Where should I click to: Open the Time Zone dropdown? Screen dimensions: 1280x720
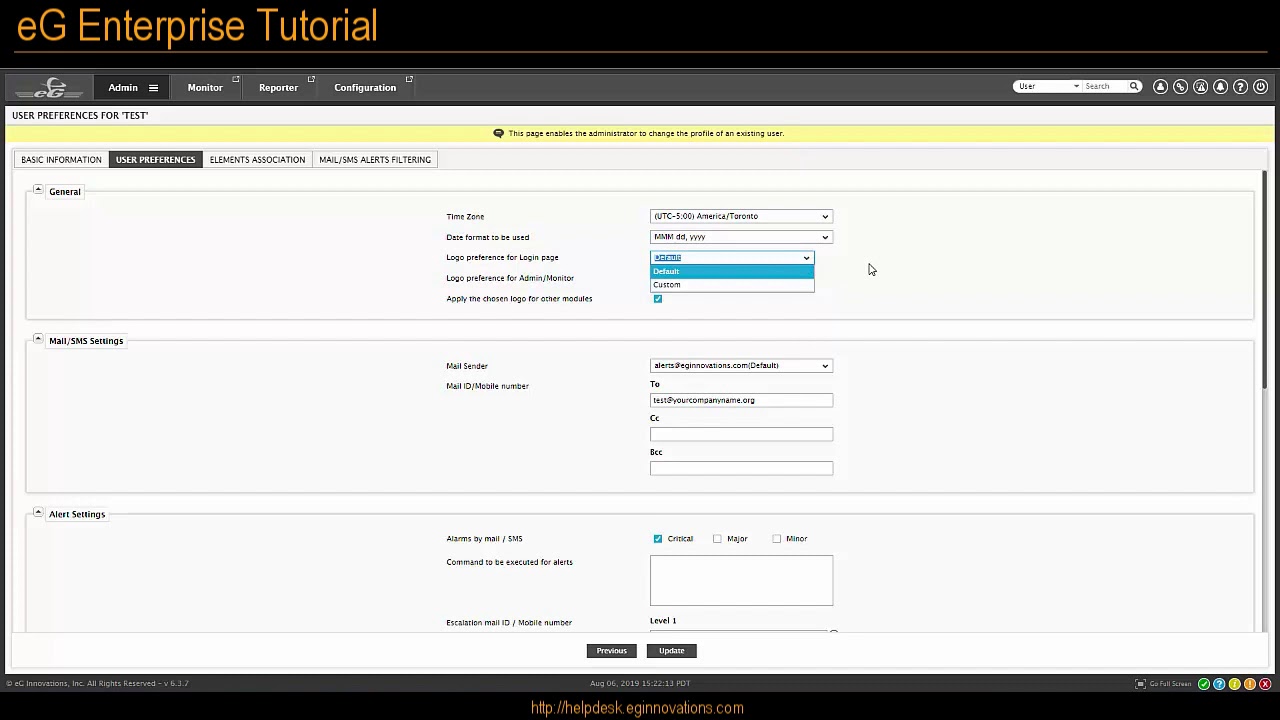coord(741,216)
